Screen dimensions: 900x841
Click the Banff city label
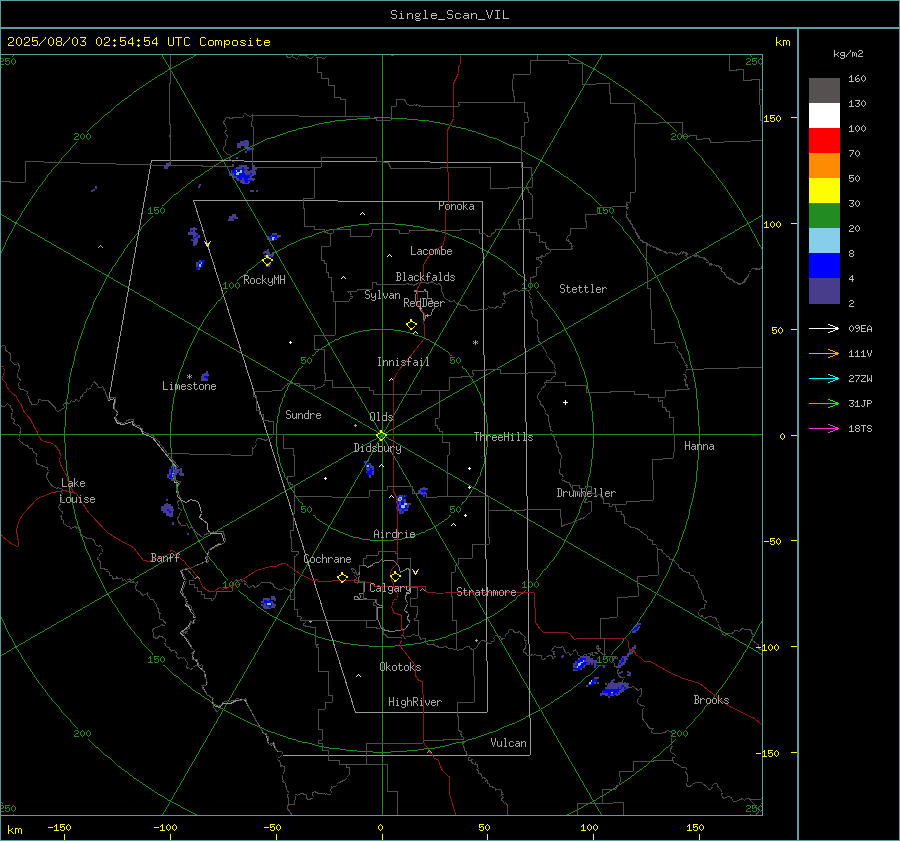pos(165,557)
